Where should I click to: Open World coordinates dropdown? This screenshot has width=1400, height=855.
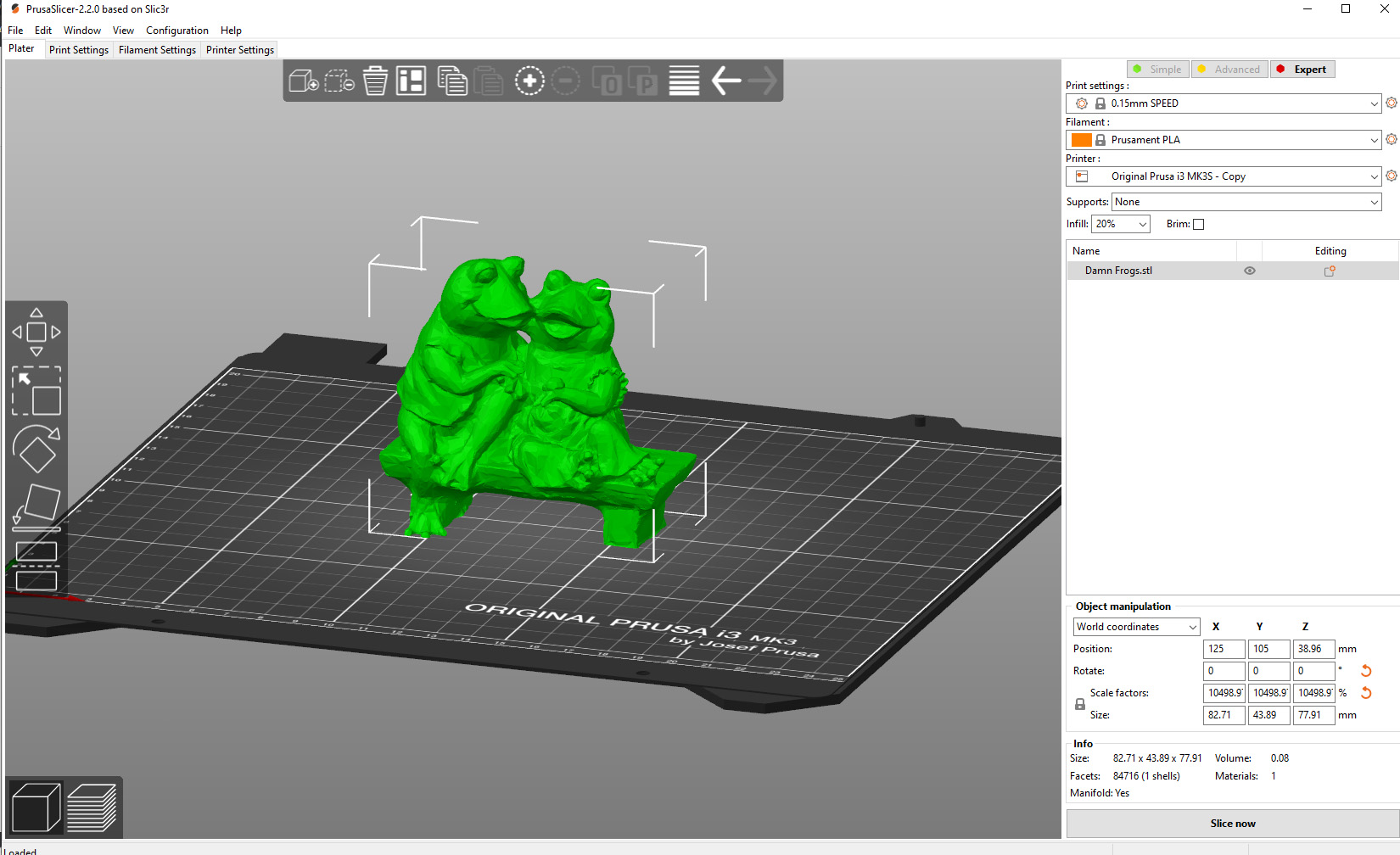point(1136,627)
